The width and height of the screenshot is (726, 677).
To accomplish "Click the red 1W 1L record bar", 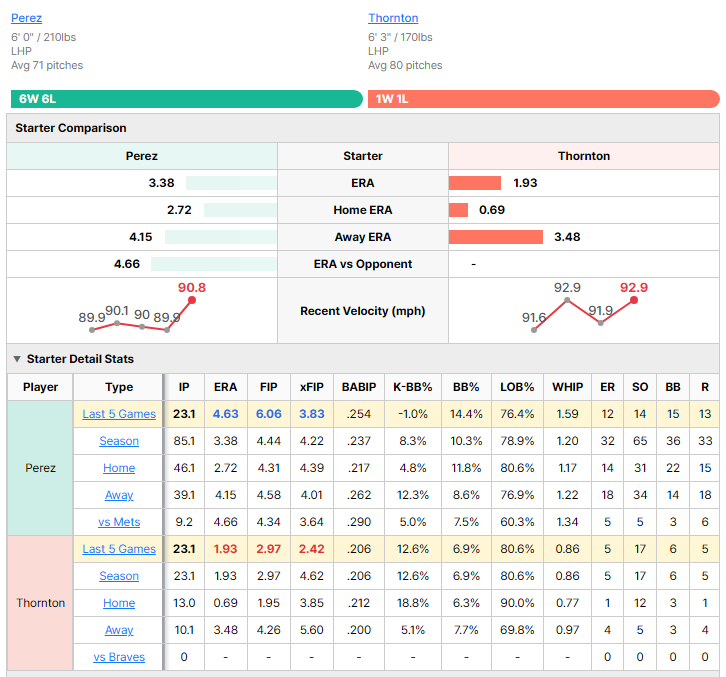I will (x=544, y=99).
